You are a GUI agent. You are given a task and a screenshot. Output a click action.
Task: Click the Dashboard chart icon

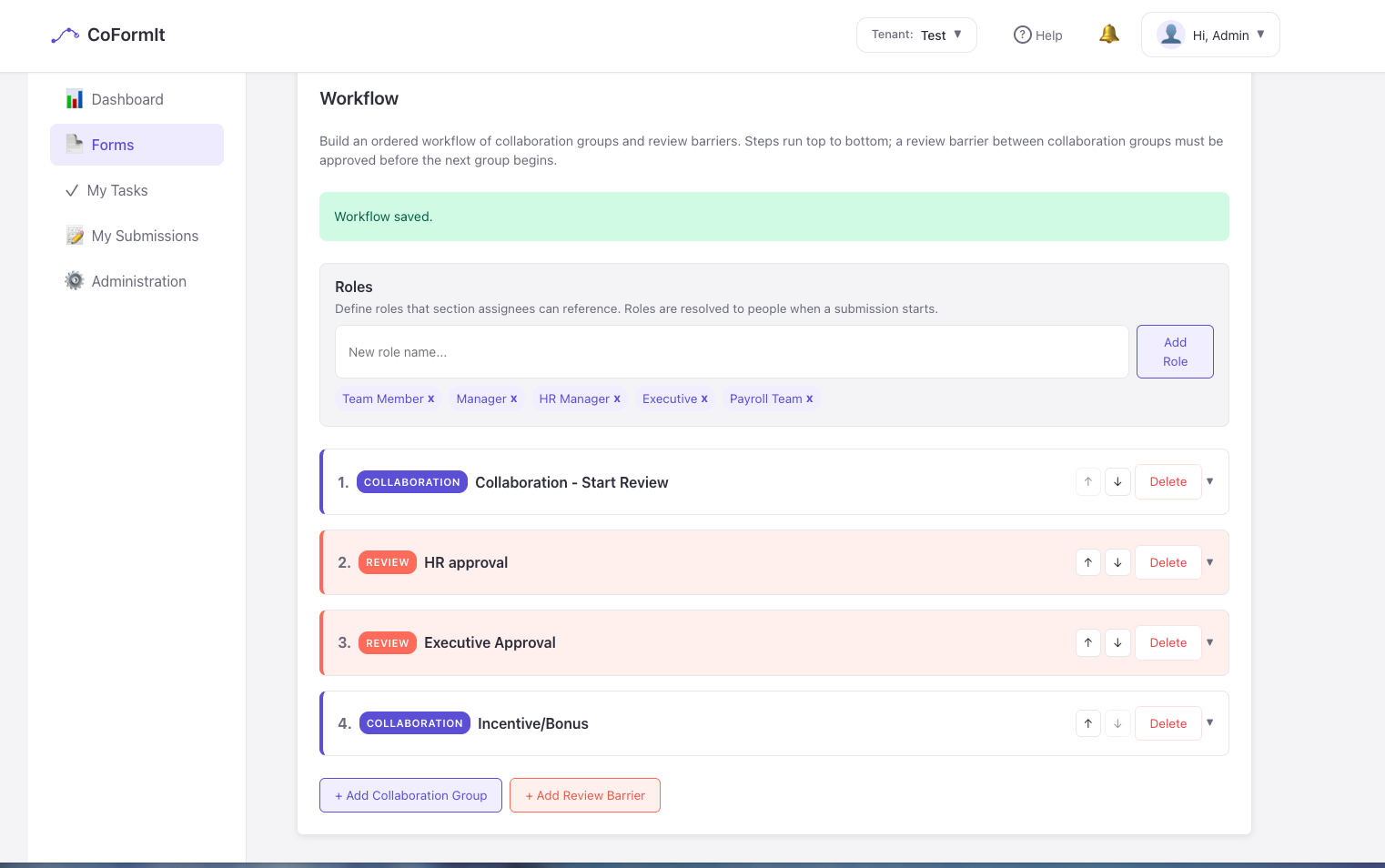(75, 99)
